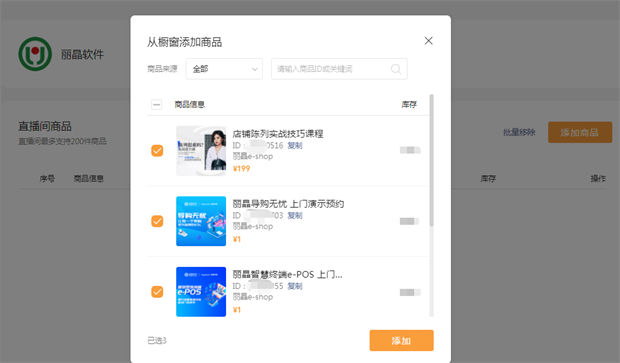
Task: Click 批量移除 in the background page
Action: [519, 132]
